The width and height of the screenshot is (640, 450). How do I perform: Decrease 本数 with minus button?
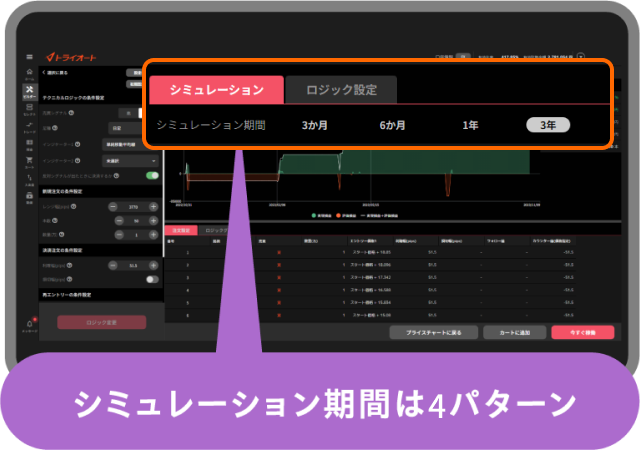[119, 221]
